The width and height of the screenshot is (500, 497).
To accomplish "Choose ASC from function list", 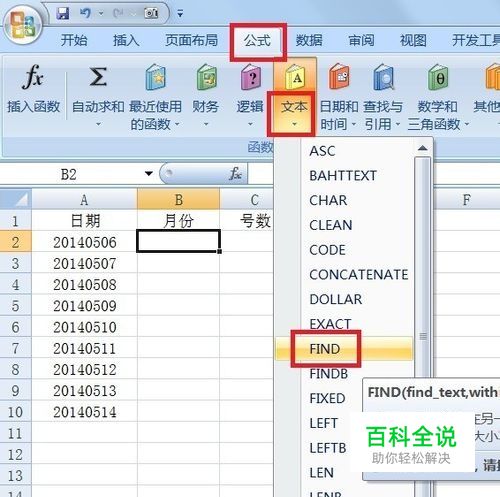I will coord(344,151).
